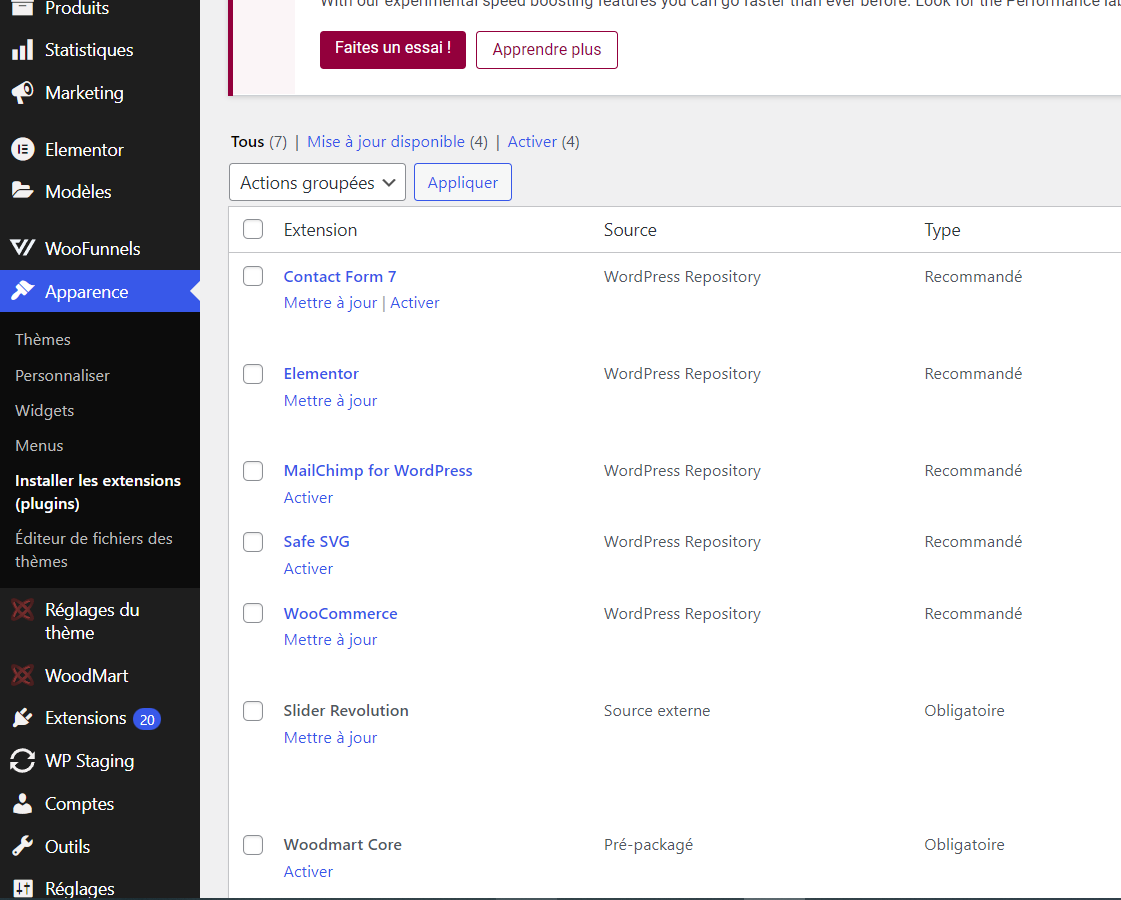1121x900 pixels.
Task: Open the Elementor plugin title link
Action: tap(321, 373)
